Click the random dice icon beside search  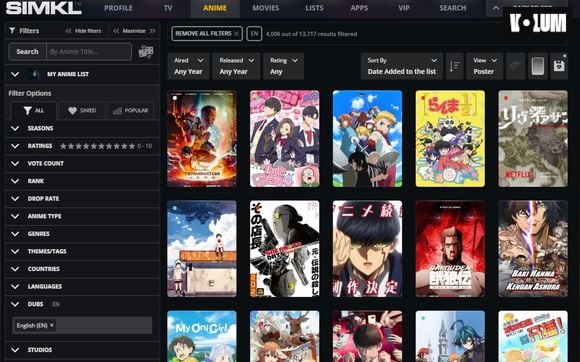coord(146,52)
